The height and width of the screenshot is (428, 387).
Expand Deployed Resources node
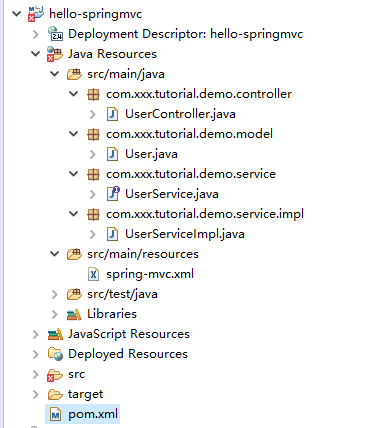(36, 354)
